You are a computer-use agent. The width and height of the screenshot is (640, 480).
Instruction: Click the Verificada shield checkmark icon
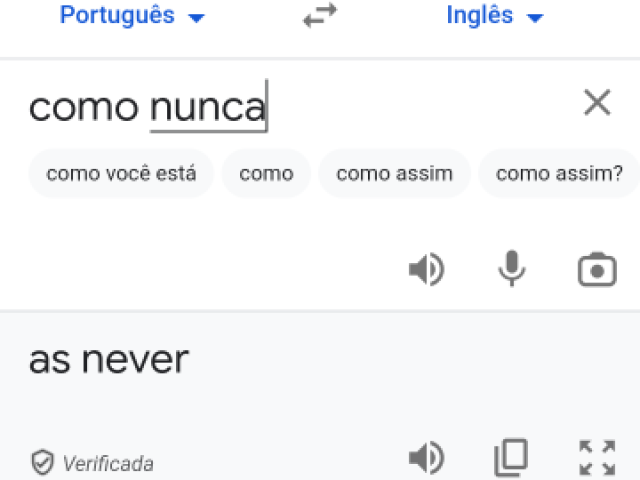(42, 462)
